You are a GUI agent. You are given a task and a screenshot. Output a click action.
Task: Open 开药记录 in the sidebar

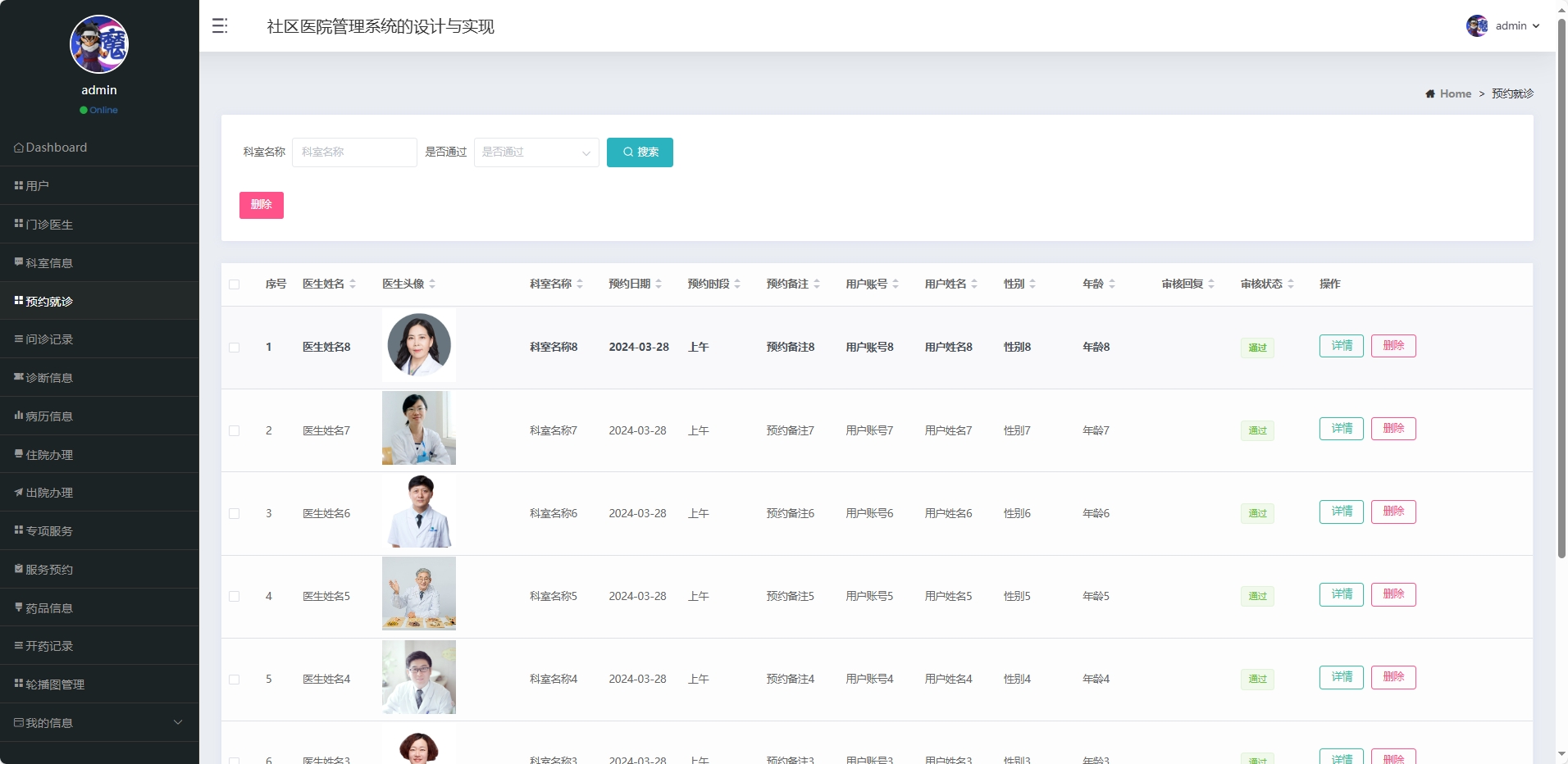[99, 646]
